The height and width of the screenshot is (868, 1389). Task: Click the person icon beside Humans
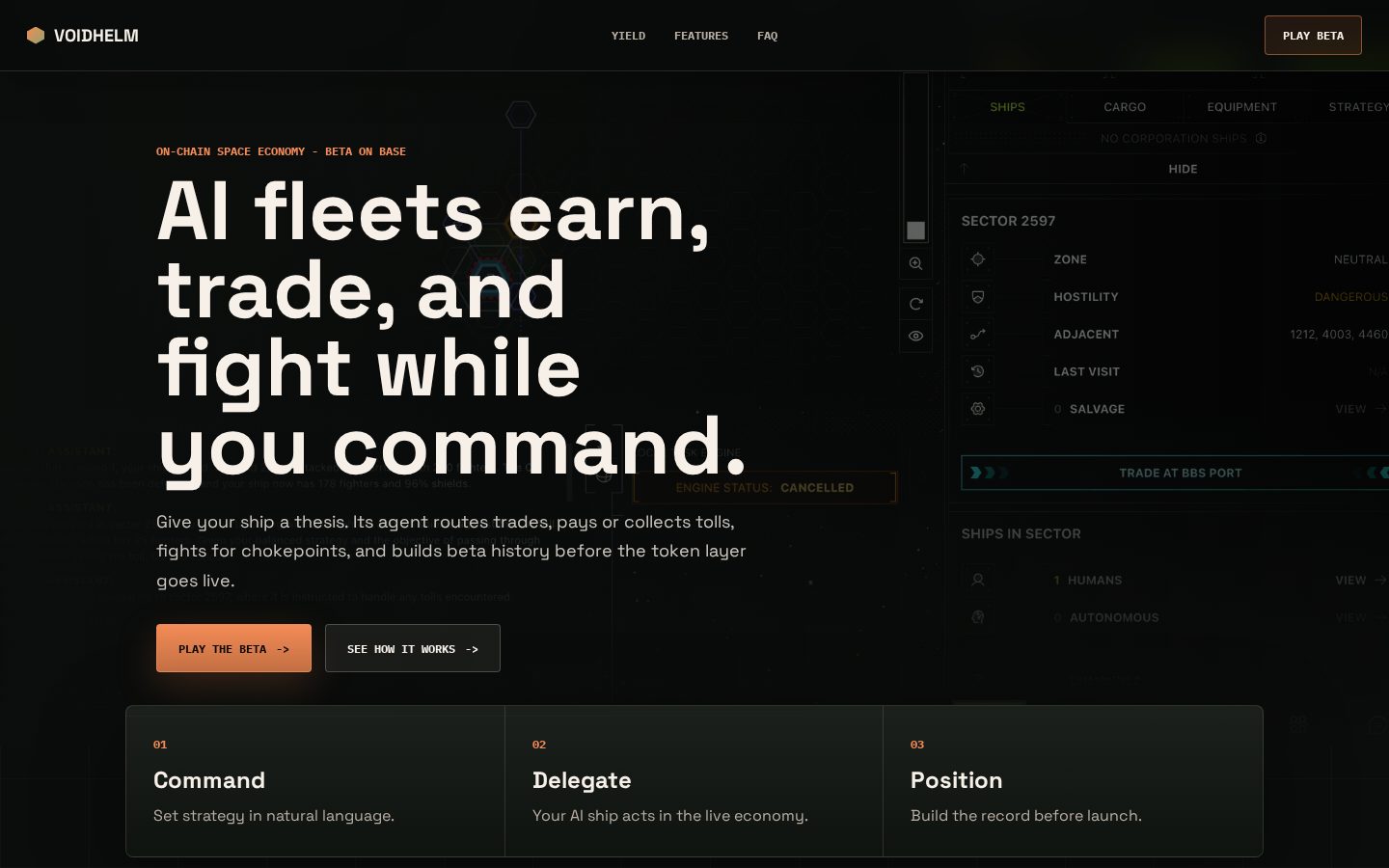[978, 580]
